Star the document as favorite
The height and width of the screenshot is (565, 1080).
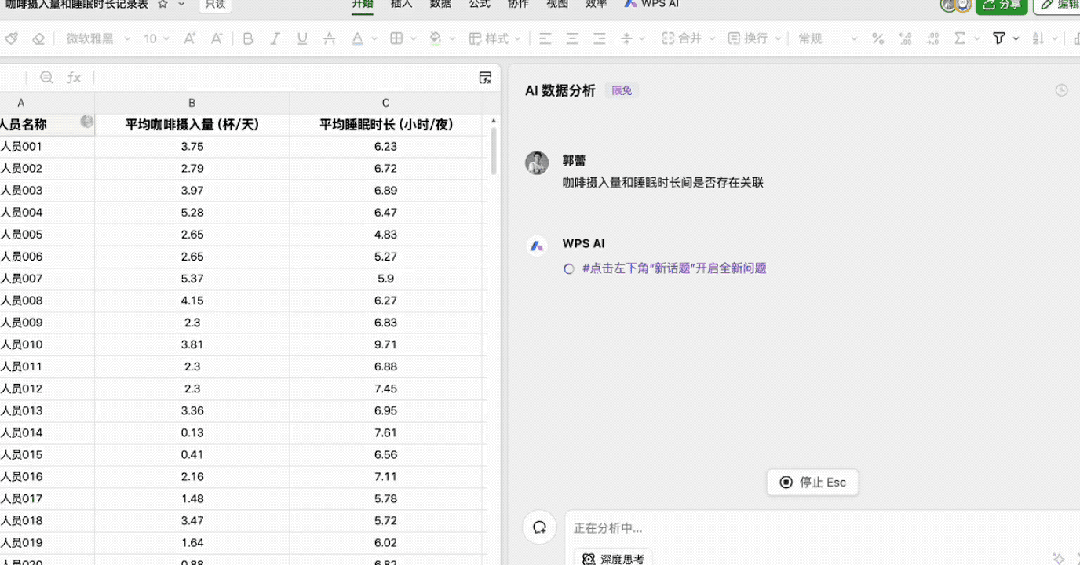coord(163,4)
